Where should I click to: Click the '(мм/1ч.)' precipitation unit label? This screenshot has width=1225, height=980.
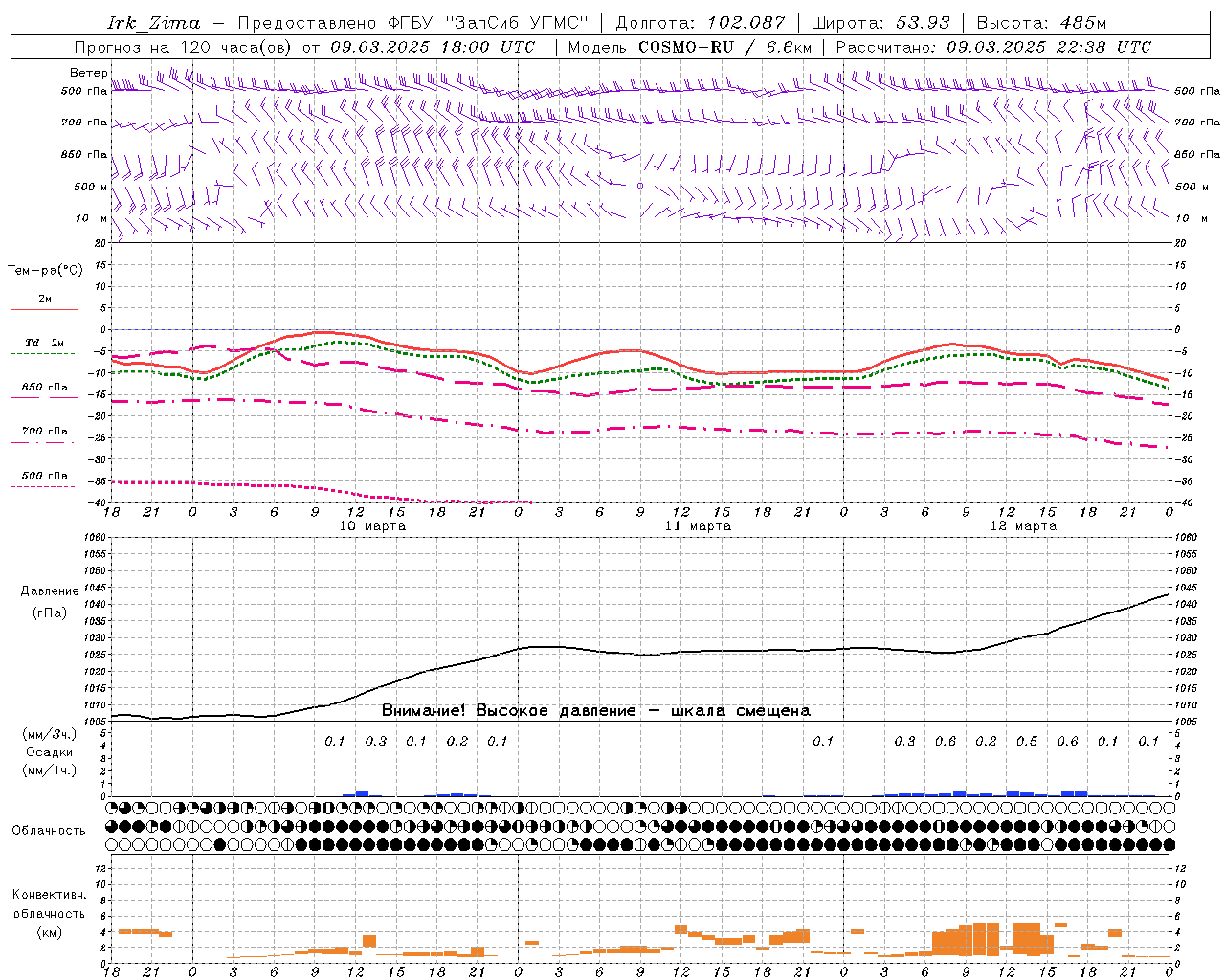tap(50, 770)
